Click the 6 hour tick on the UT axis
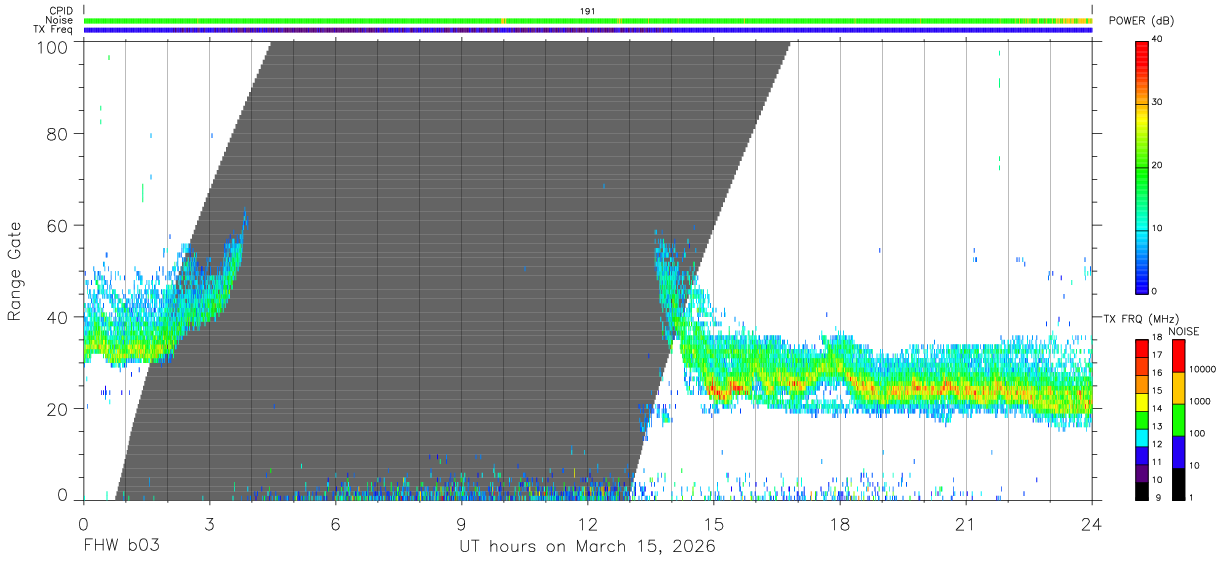 tap(336, 524)
